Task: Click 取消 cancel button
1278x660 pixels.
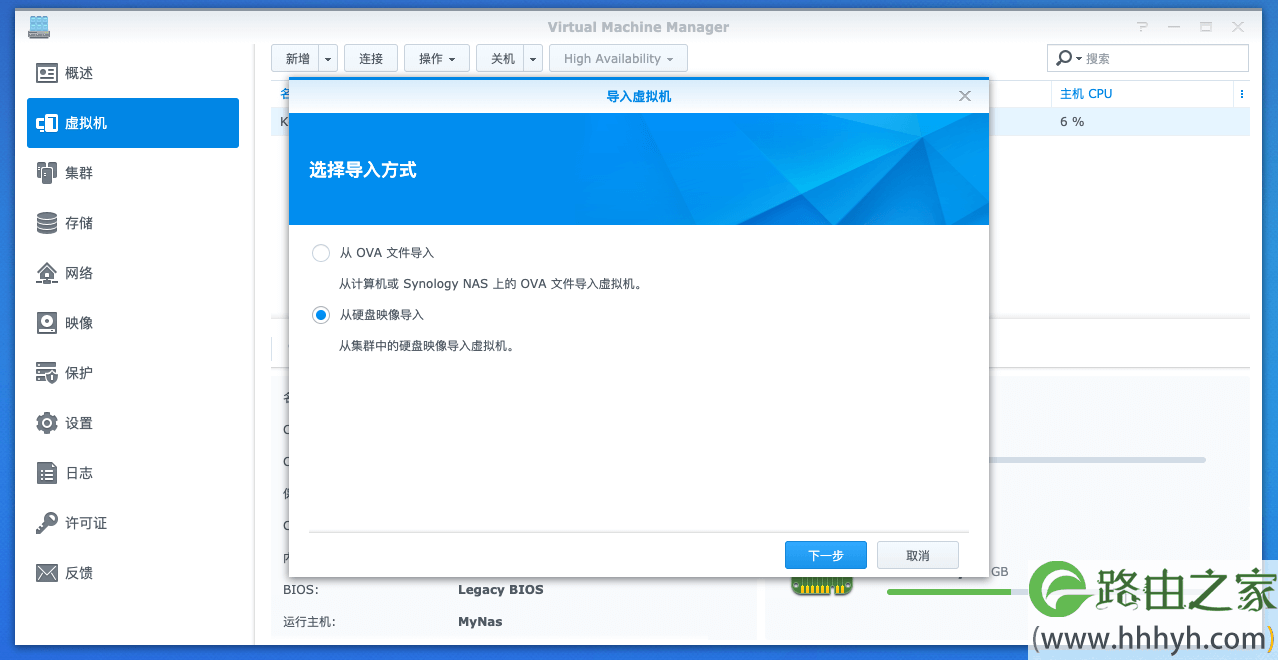Action: click(918, 555)
